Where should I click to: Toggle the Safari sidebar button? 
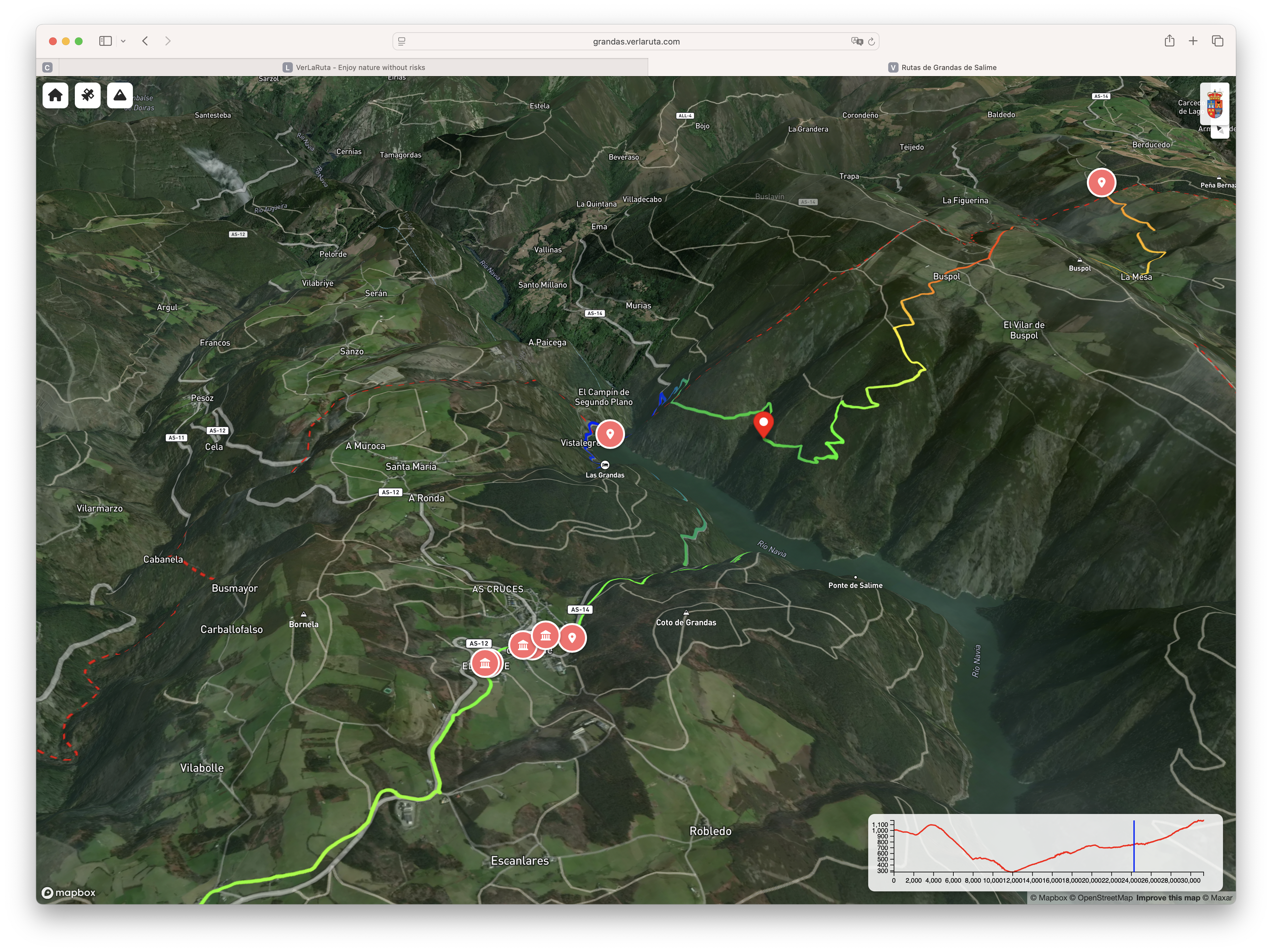105,41
